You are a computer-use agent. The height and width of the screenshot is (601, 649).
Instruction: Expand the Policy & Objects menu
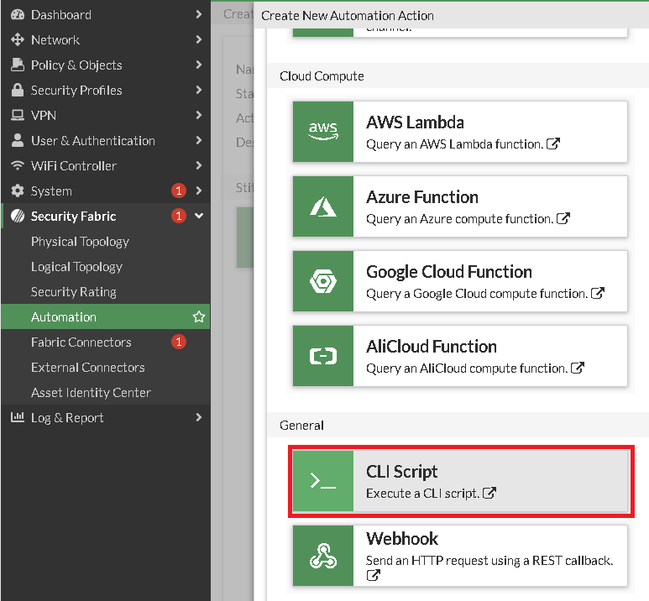click(x=199, y=65)
